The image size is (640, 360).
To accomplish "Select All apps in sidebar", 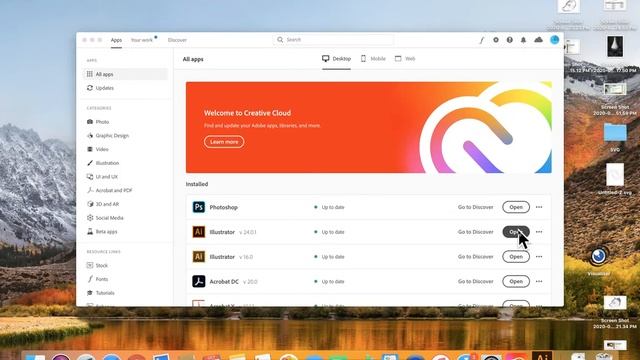I will pos(125,74).
